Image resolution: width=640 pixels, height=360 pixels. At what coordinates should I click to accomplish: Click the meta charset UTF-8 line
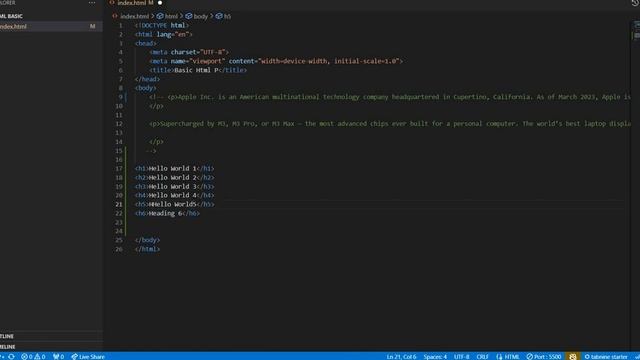(189, 52)
